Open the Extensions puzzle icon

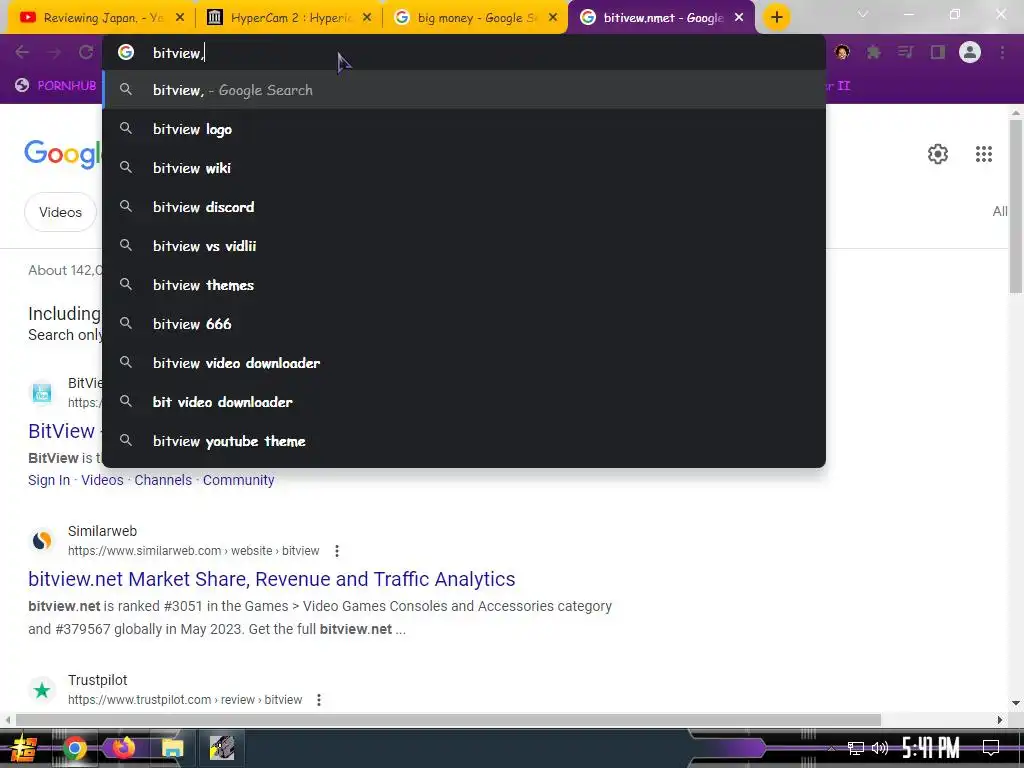click(x=874, y=52)
